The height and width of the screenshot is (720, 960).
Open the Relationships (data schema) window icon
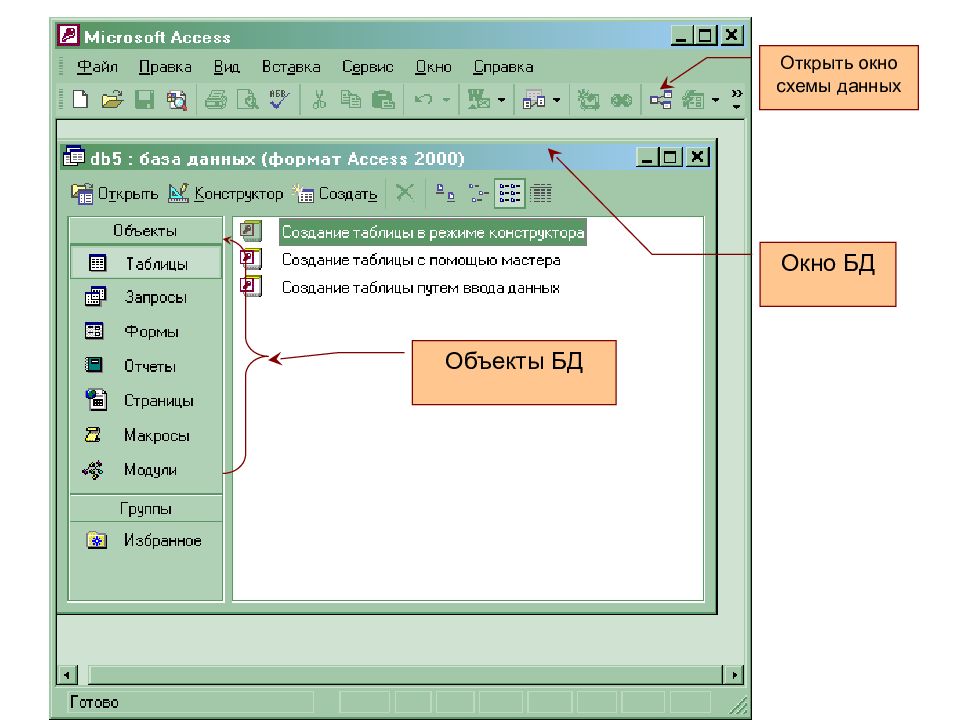point(661,99)
